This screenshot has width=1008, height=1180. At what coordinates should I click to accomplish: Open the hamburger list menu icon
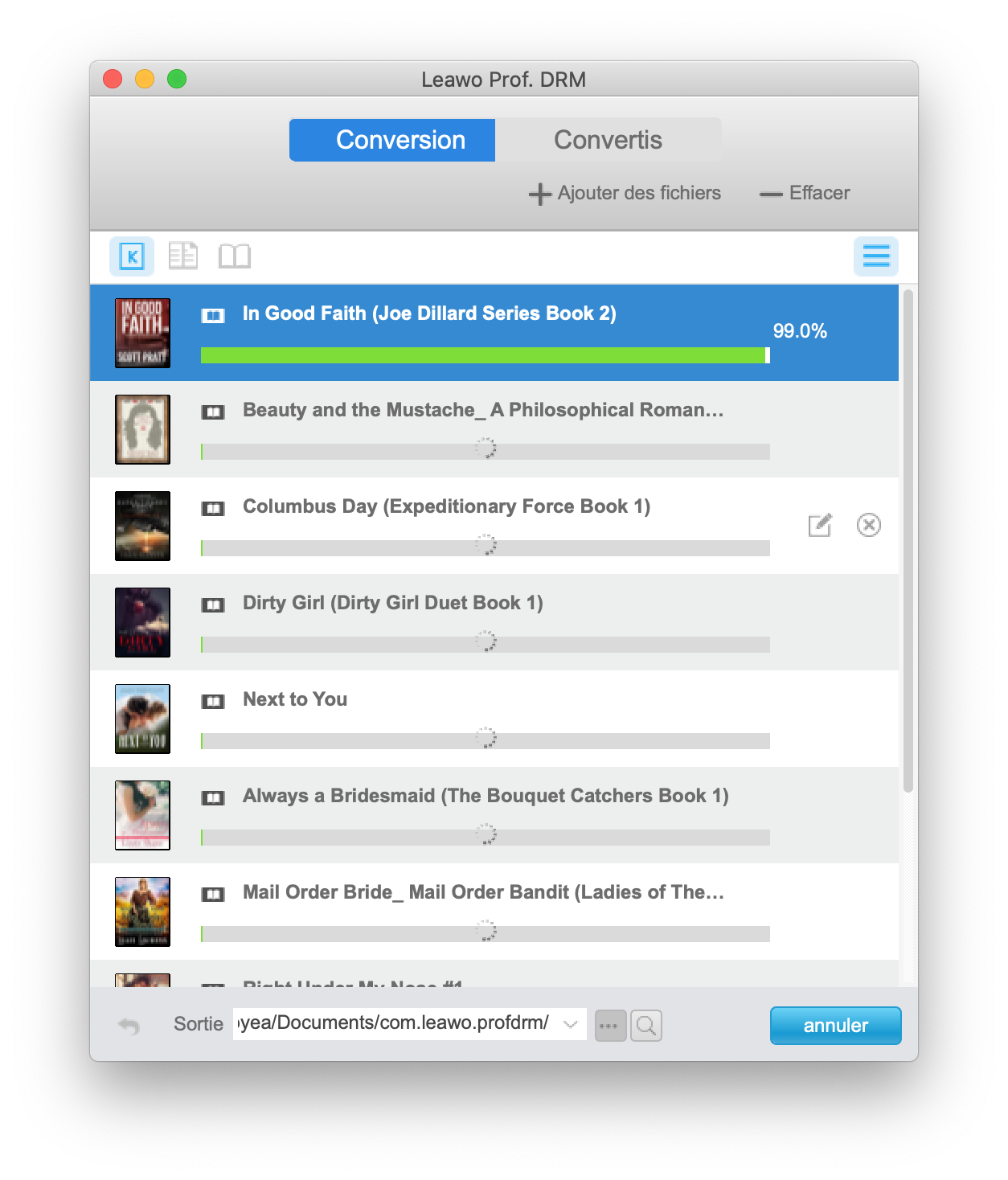point(876,256)
